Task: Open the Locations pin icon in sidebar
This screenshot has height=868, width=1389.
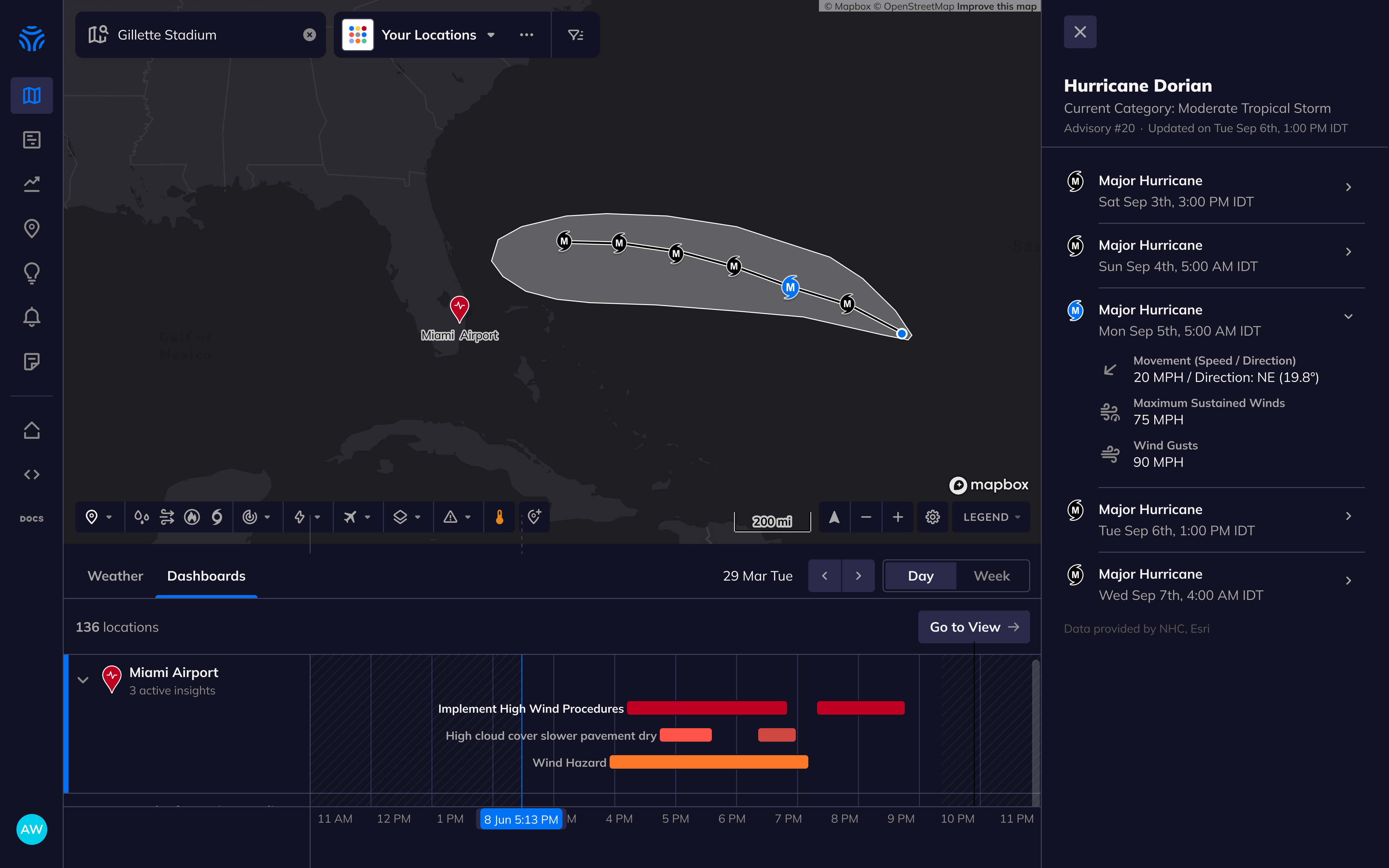Action: click(32, 229)
